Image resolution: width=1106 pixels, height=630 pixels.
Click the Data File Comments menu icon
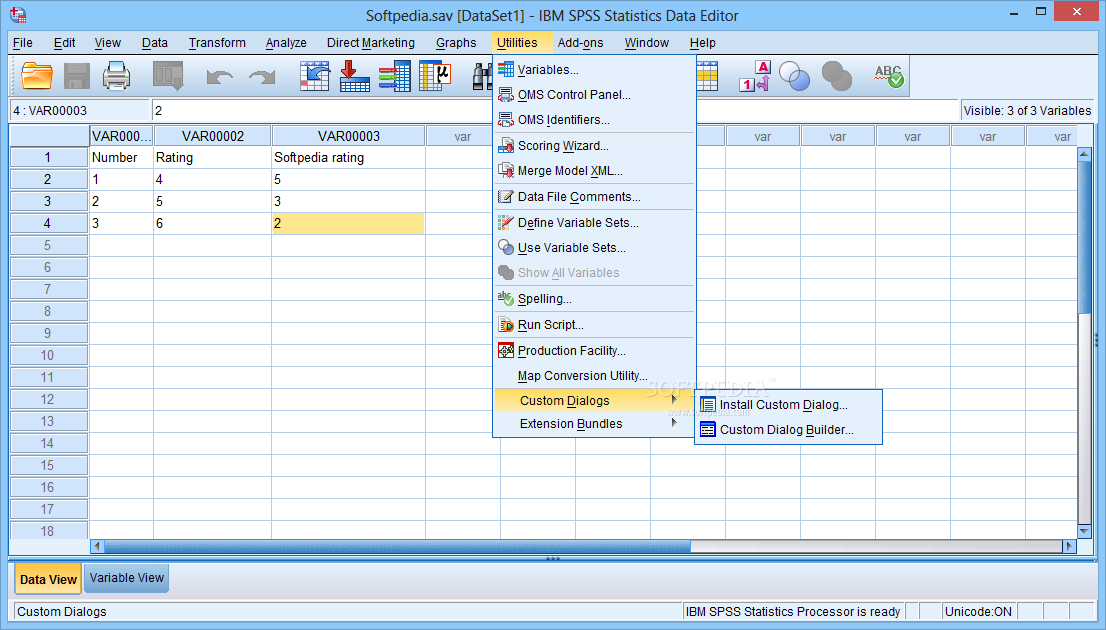point(506,196)
